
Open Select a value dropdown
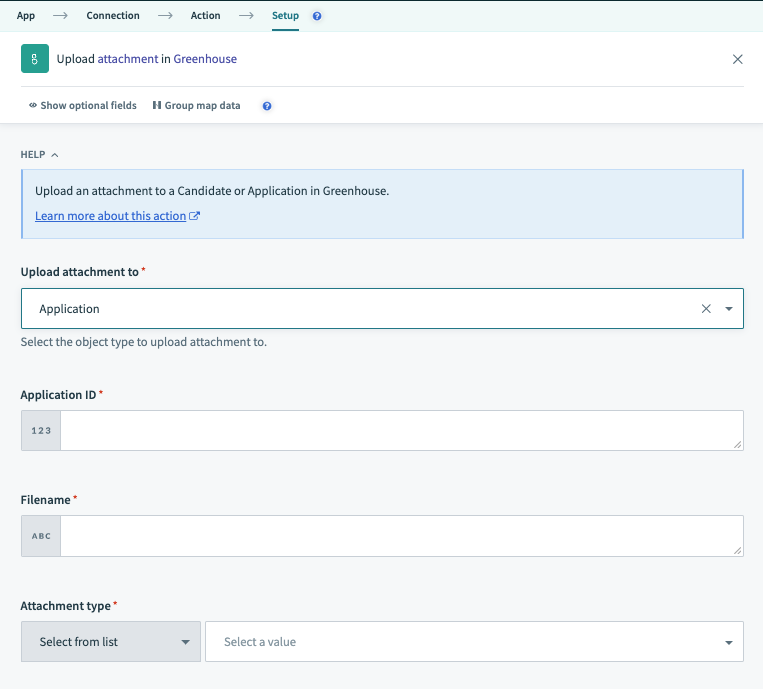pyautogui.click(x=474, y=641)
